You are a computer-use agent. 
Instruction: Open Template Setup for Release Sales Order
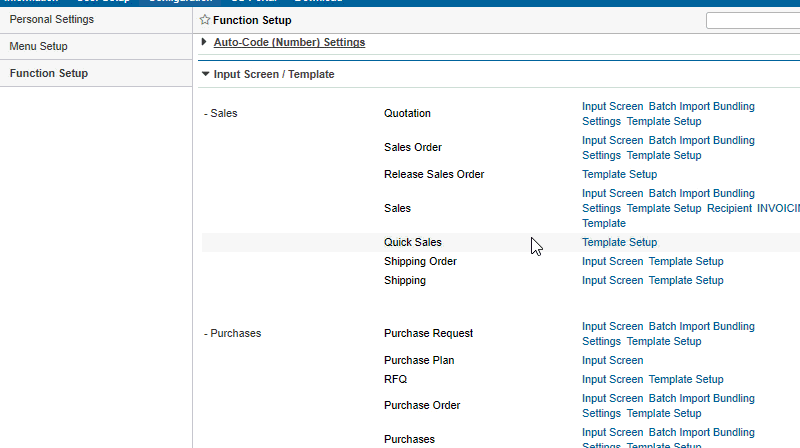click(619, 174)
